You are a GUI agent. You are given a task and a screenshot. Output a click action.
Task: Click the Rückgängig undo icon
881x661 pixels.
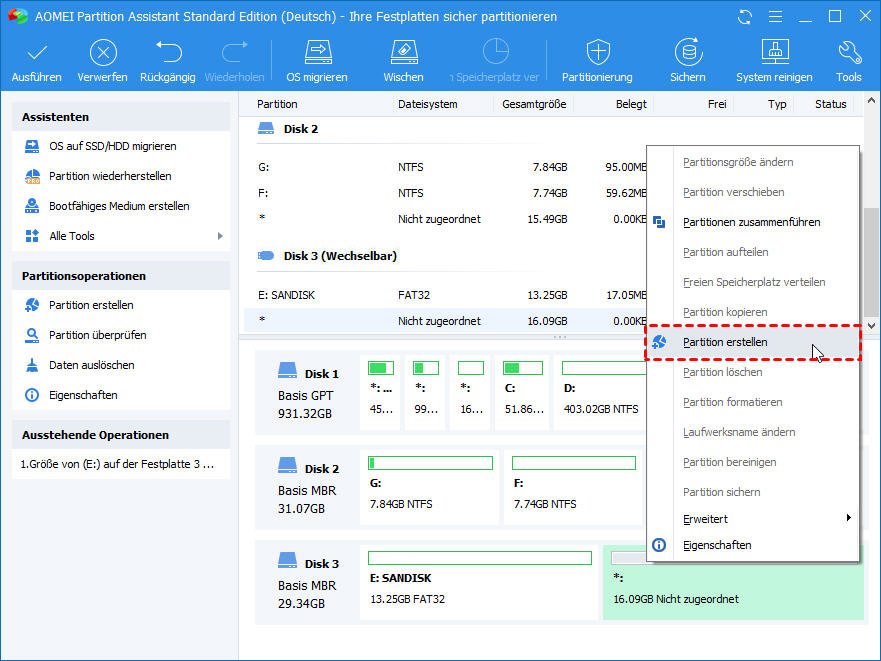[x=168, y=52]
